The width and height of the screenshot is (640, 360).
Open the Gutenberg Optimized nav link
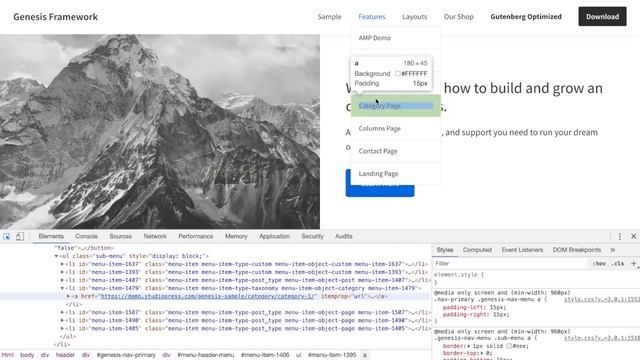click(x=526, y=17)
